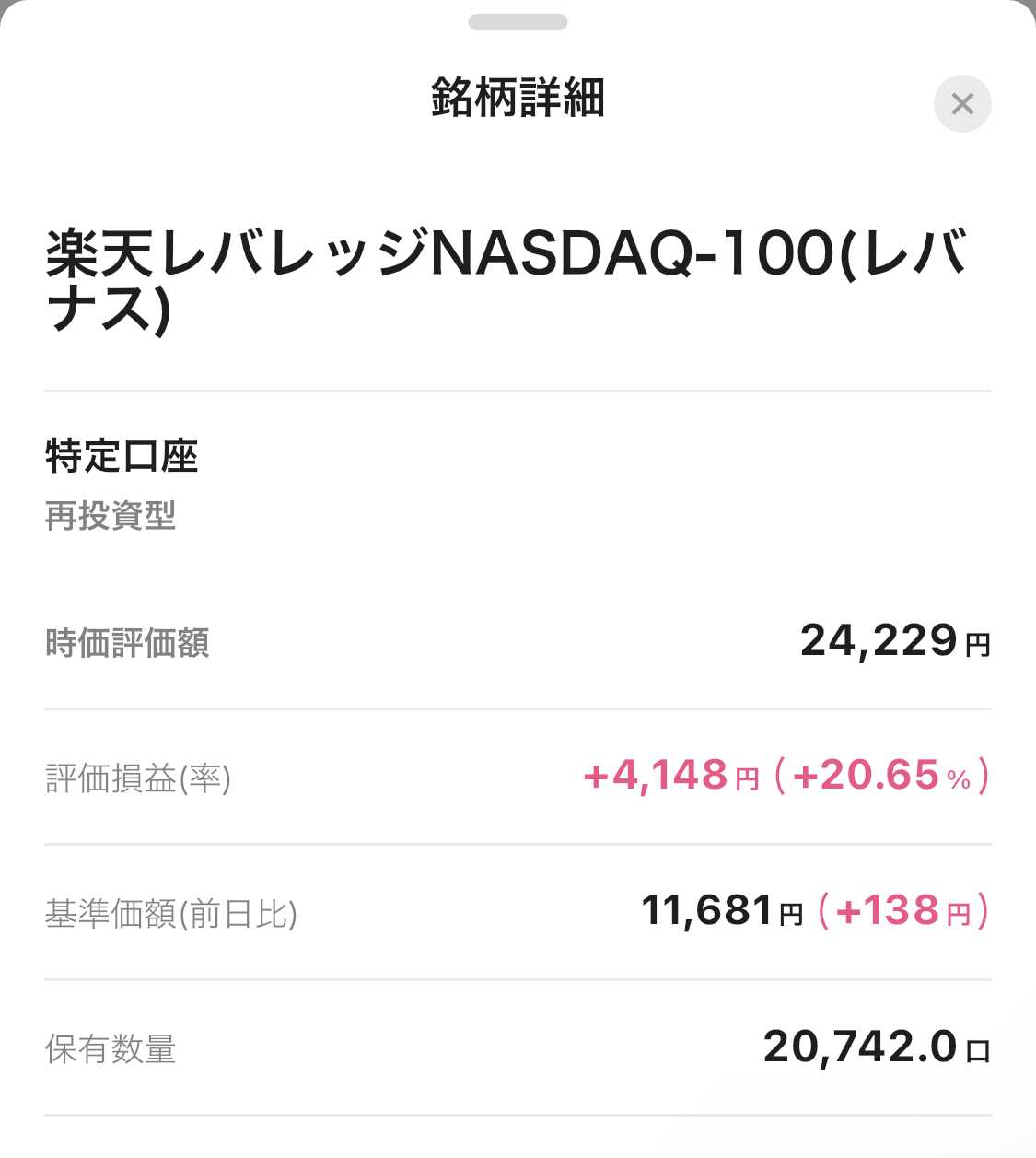The height and width of the screenshot is (1158, 1036).
Task: Select the 保有数量 row label
Action: coord(111,1048)
